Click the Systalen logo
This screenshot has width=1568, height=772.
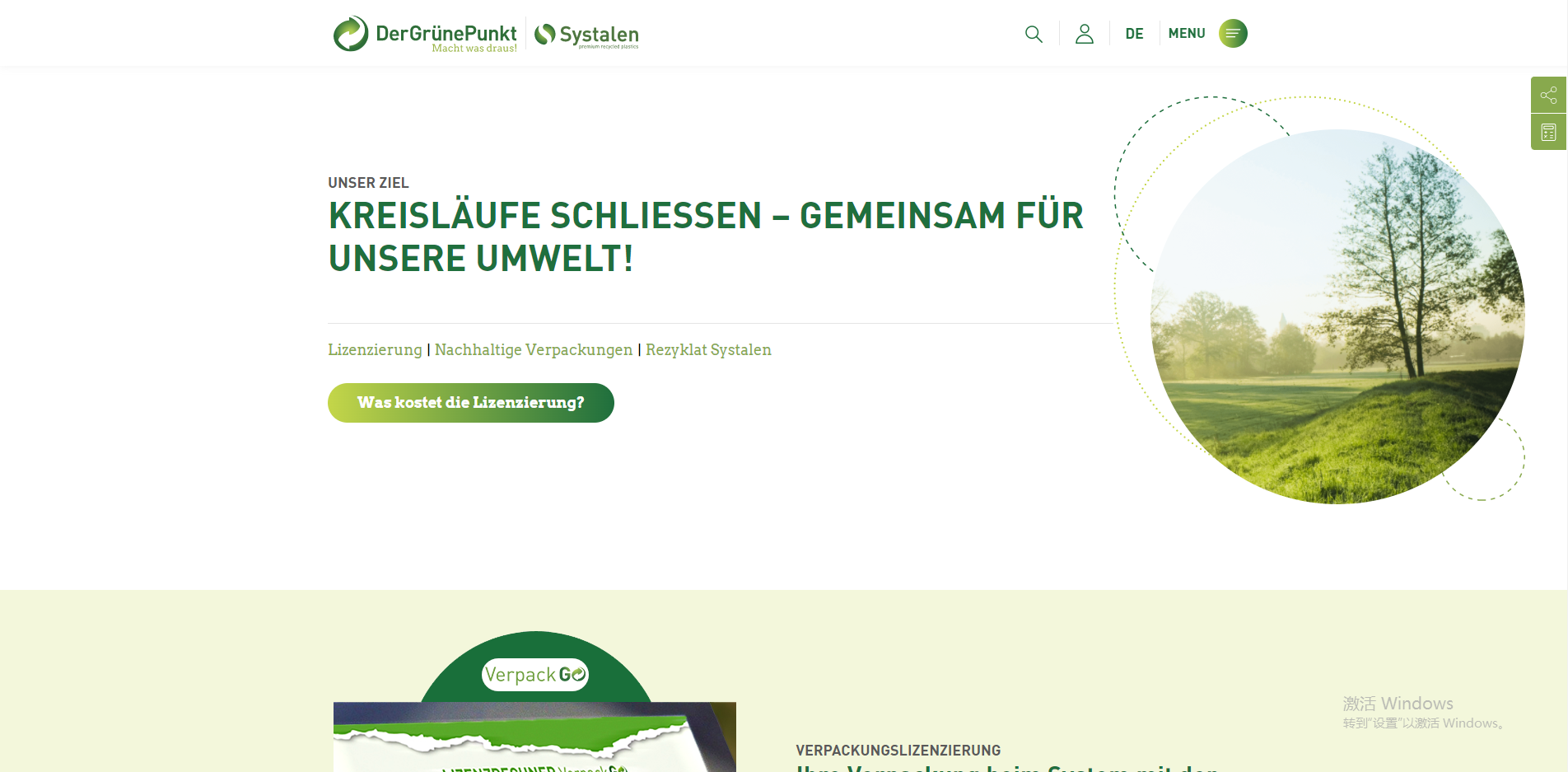pos(586,35)
